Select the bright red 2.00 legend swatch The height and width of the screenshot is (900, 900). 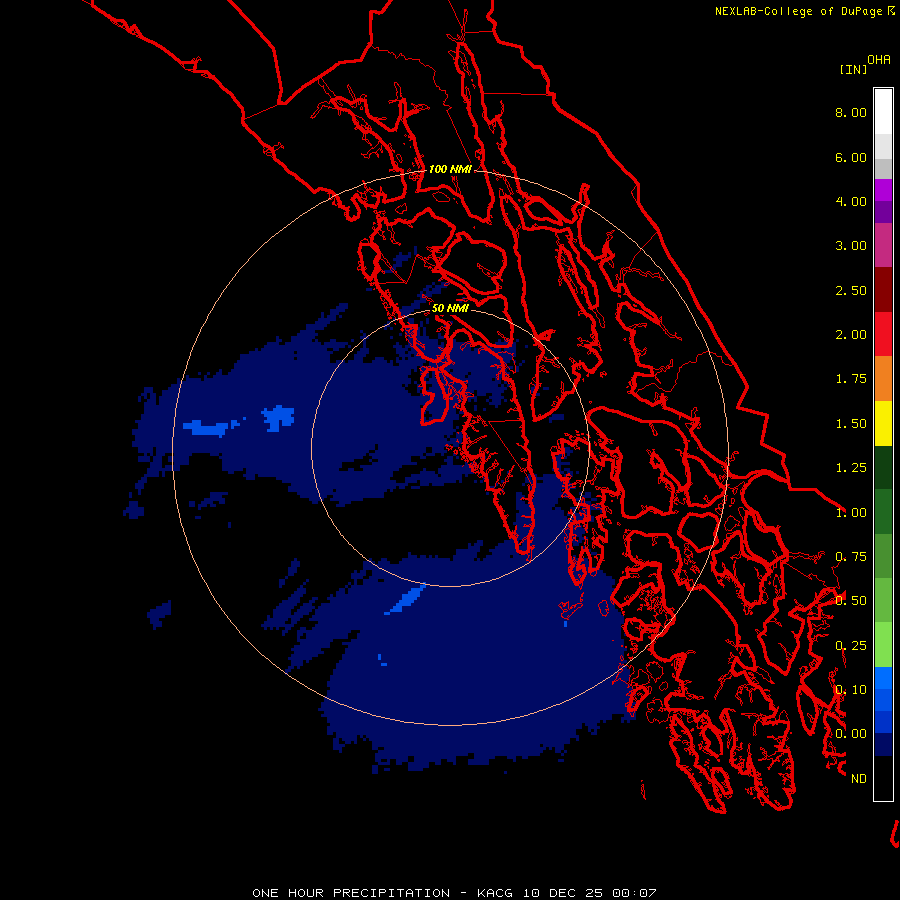883,334
